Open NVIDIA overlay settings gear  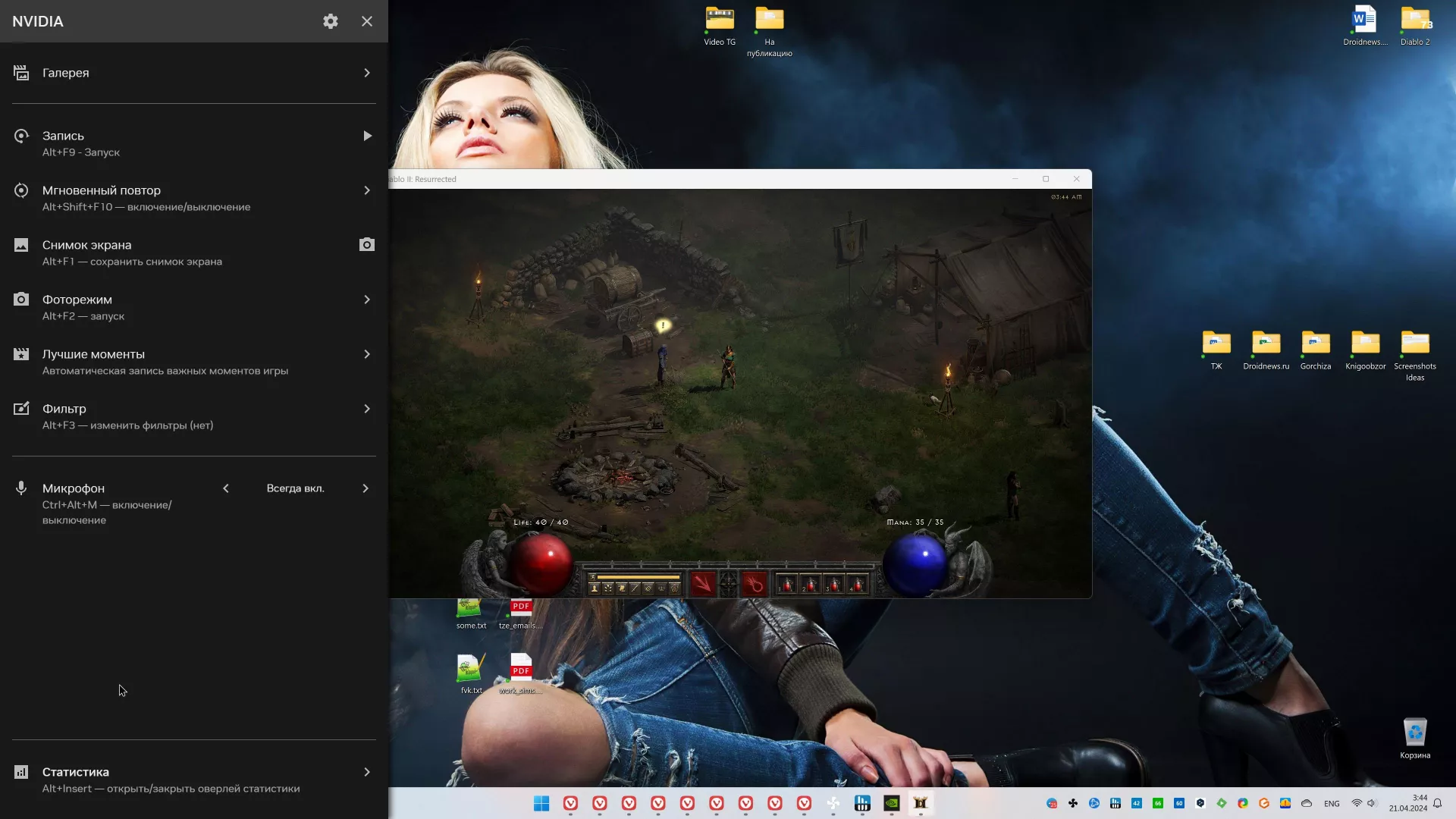(x=331, y=21)
